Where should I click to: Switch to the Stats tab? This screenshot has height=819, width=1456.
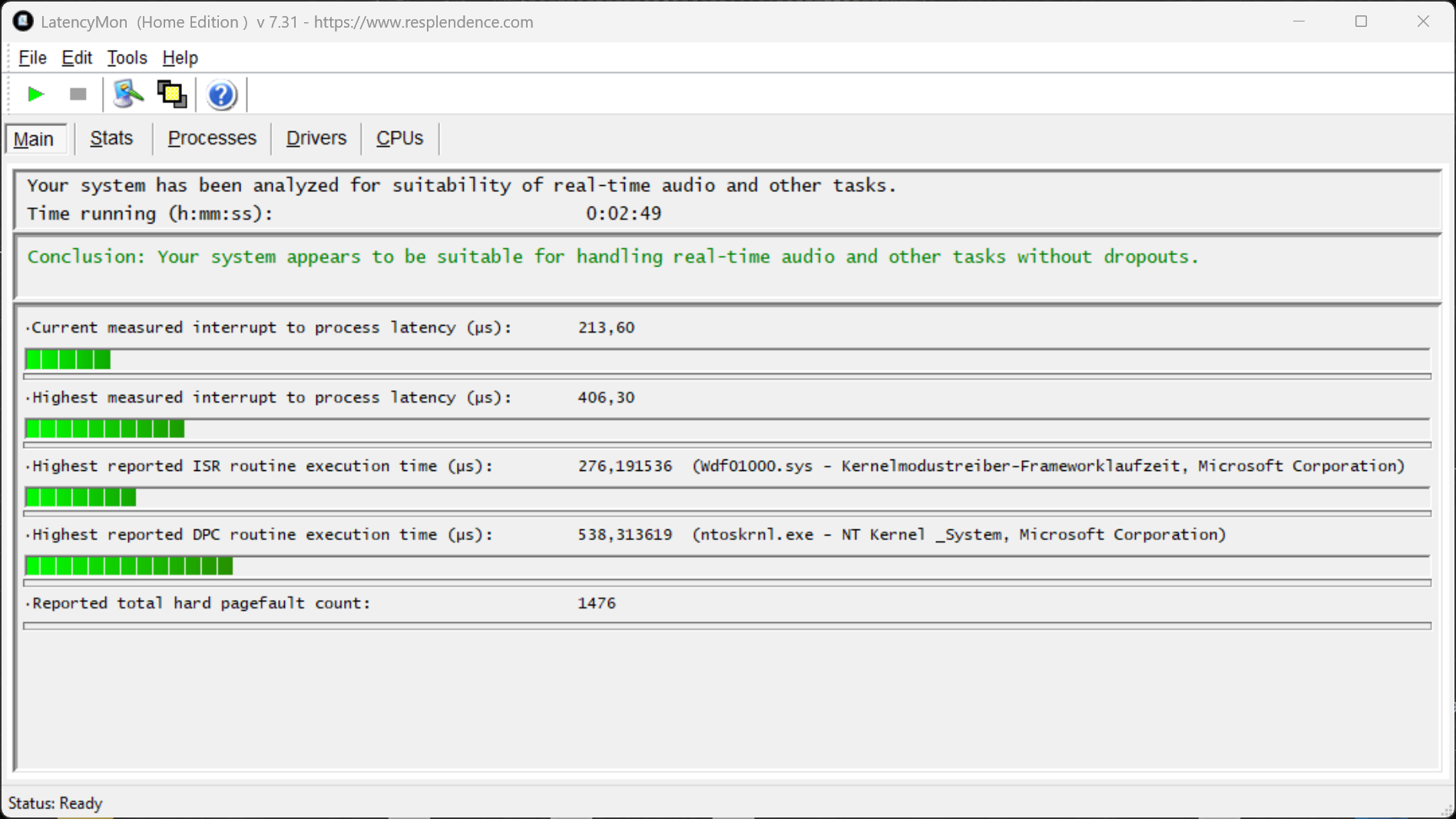click(x=111, y=138)
